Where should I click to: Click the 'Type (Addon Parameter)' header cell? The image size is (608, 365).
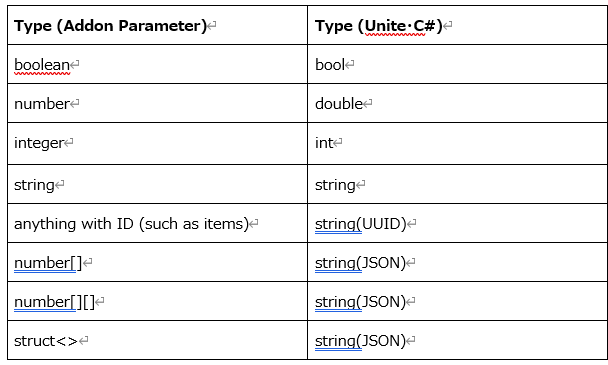tap(157, 25)
